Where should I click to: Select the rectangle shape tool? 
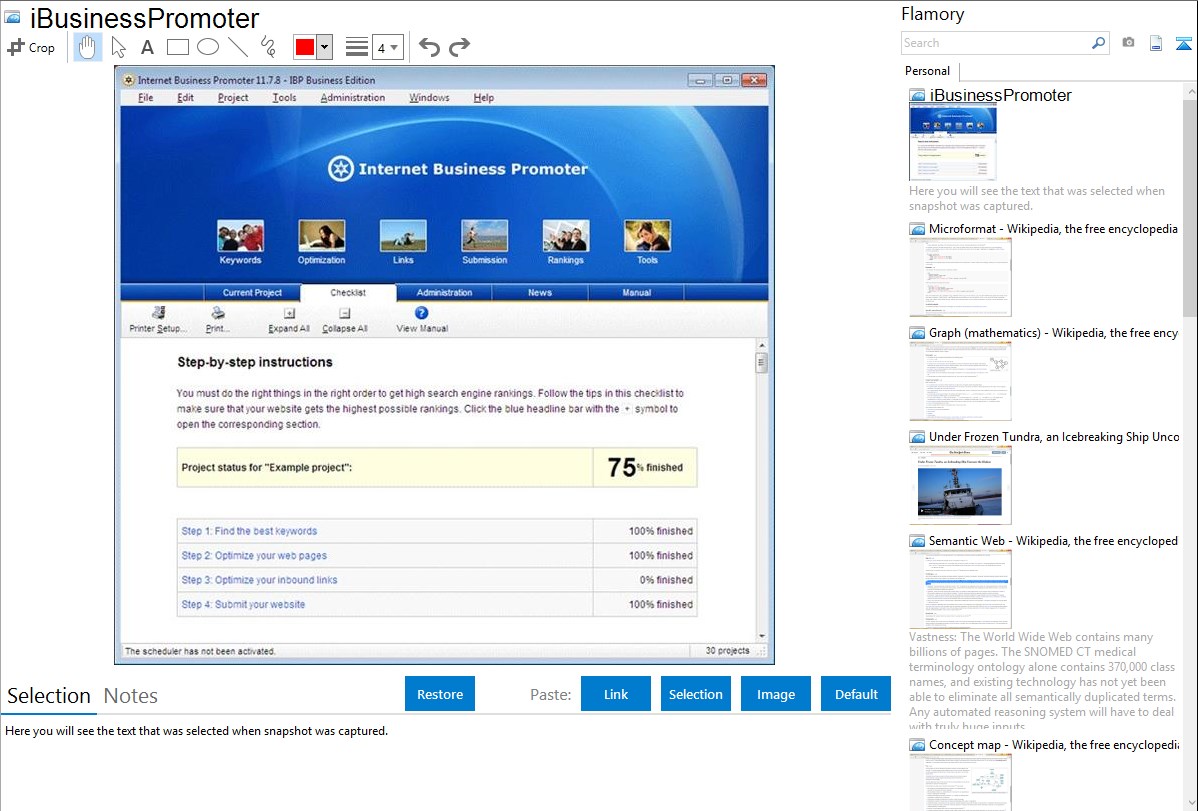177,47
